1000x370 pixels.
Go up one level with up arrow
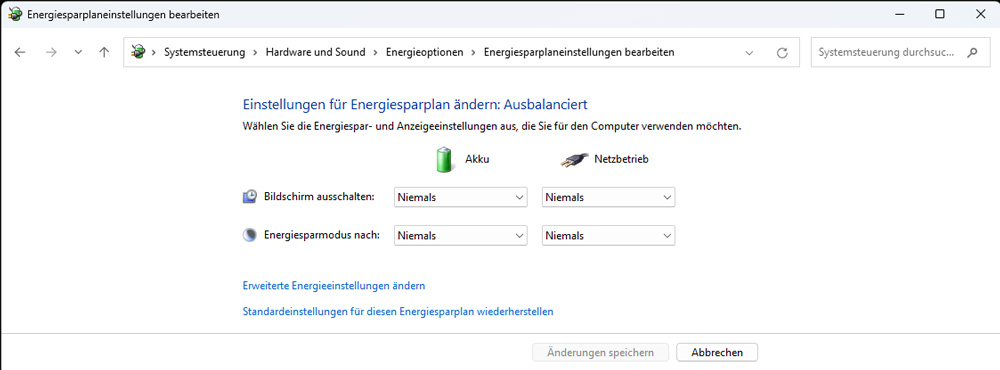[x=105, y=52]
